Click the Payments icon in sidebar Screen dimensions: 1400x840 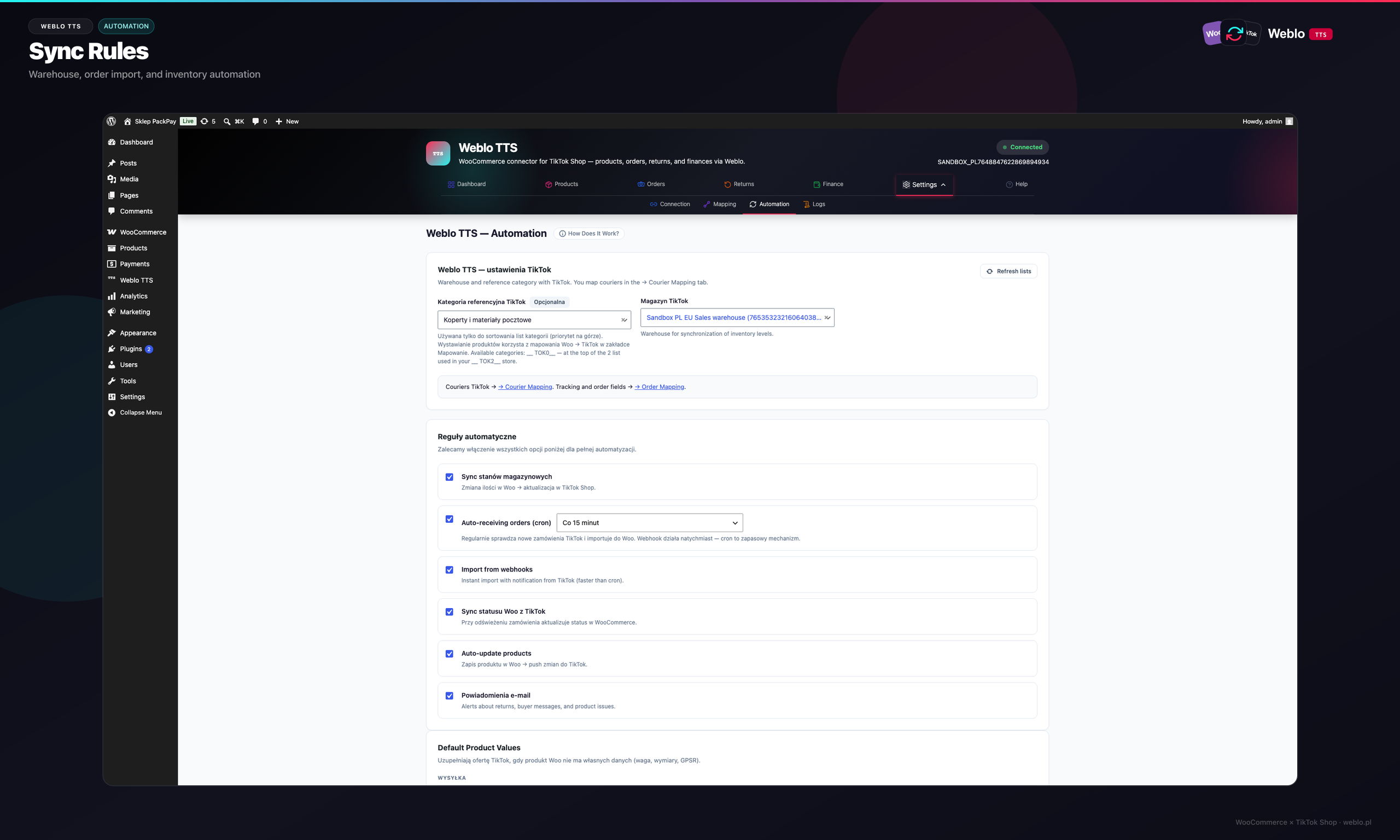point(112,264)
